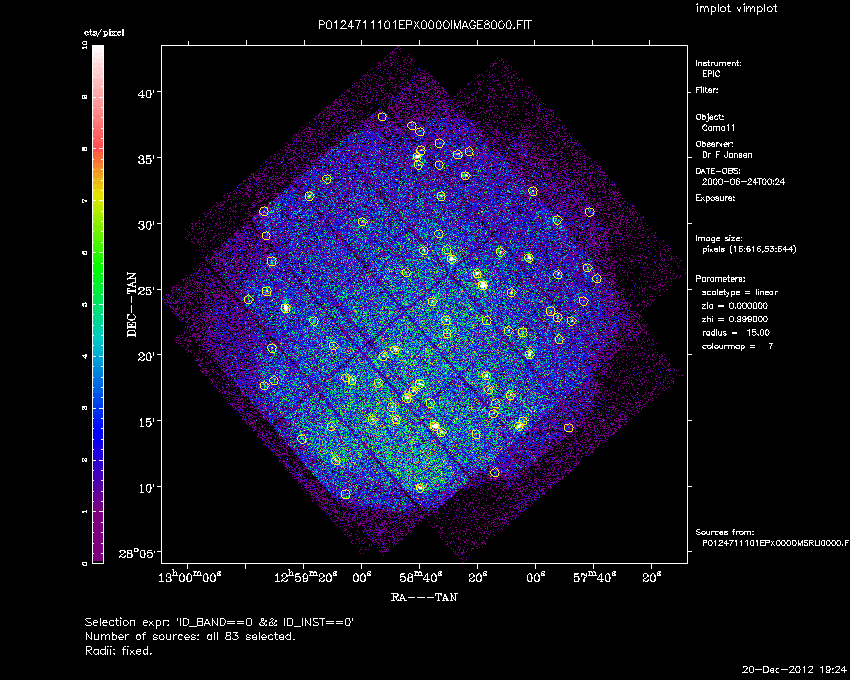This screenshot has width=850, height=680.
Task: Click the 'Object:' label
Action: tap(710, 117)
